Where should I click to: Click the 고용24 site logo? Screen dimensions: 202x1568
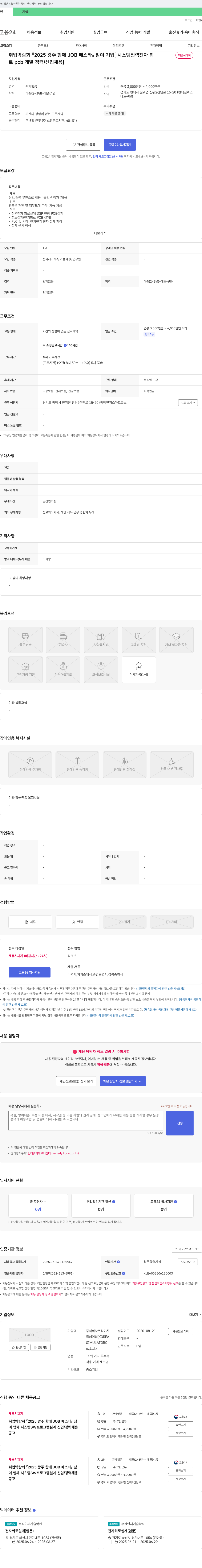click(x=8, y=32)
